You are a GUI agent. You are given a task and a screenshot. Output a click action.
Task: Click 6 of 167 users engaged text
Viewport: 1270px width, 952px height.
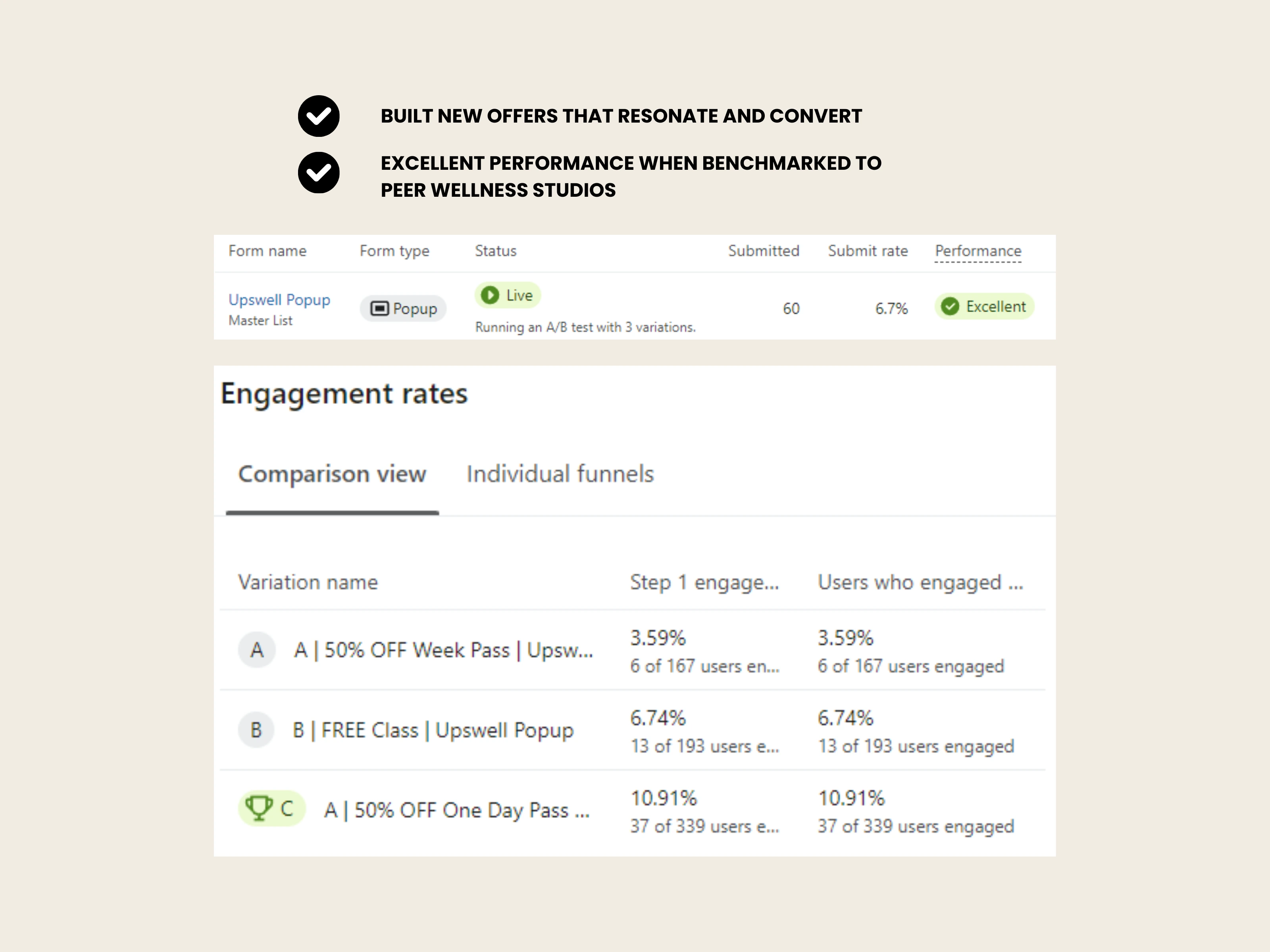tap(910, 666)
